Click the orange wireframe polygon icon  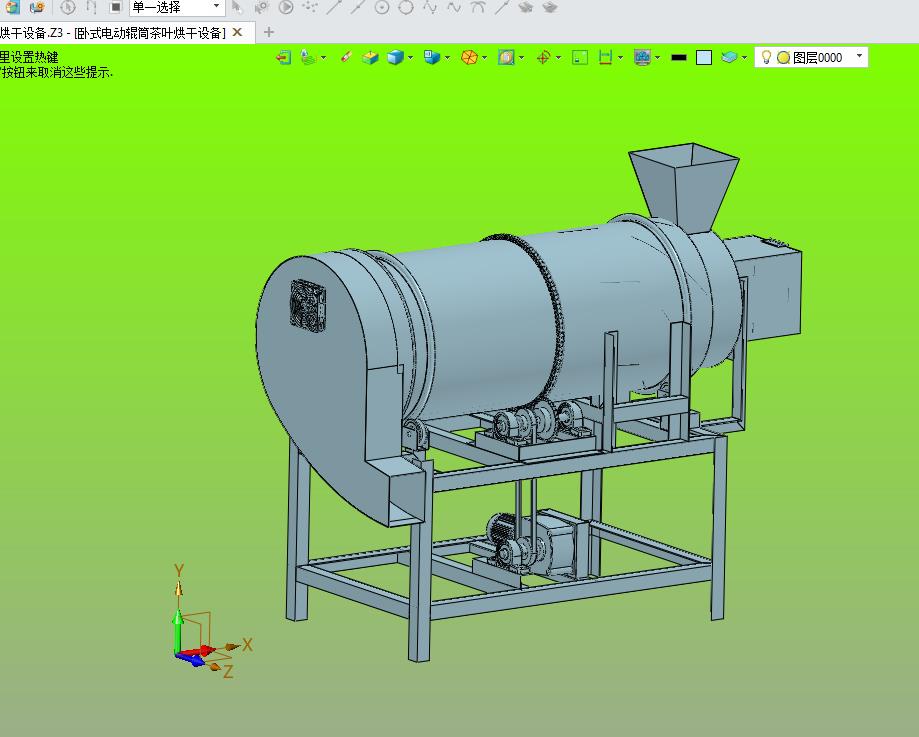click(469, 57)
